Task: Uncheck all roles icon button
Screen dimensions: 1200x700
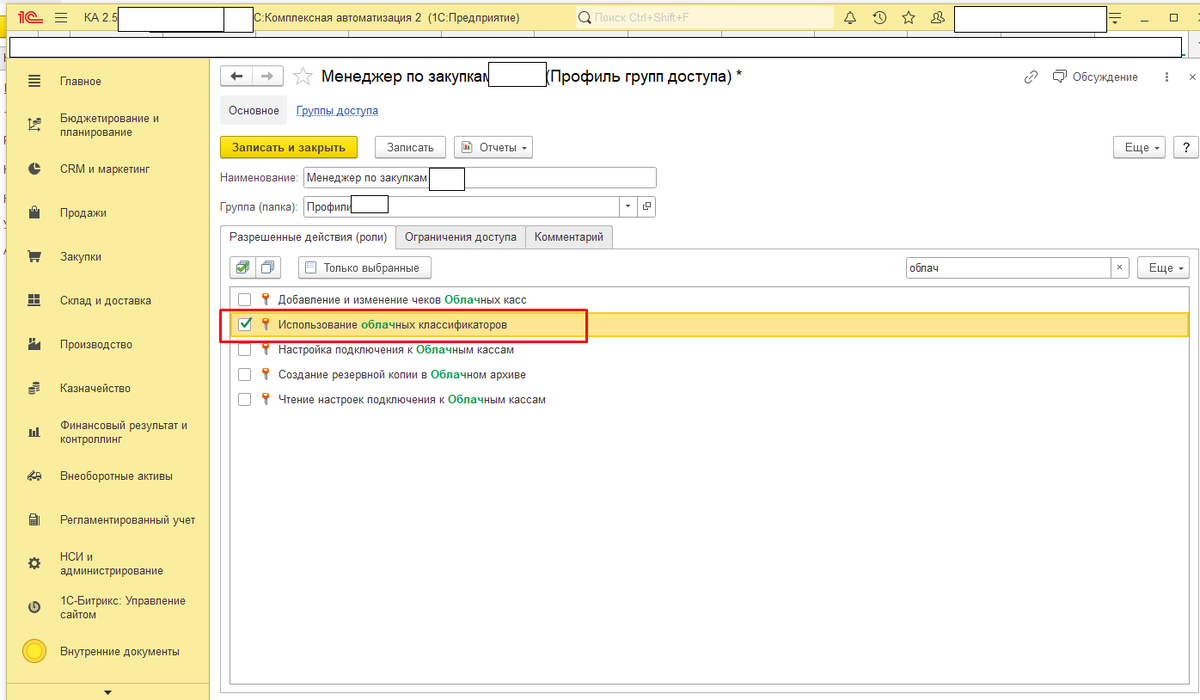Action: pos(268,268)
